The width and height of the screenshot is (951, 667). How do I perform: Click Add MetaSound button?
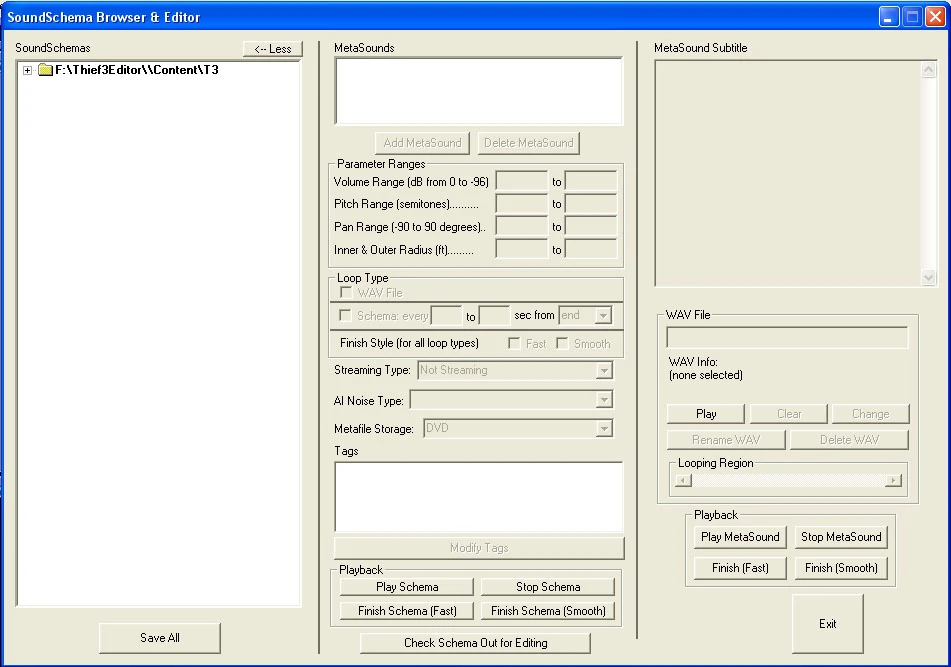click(422, 143)
